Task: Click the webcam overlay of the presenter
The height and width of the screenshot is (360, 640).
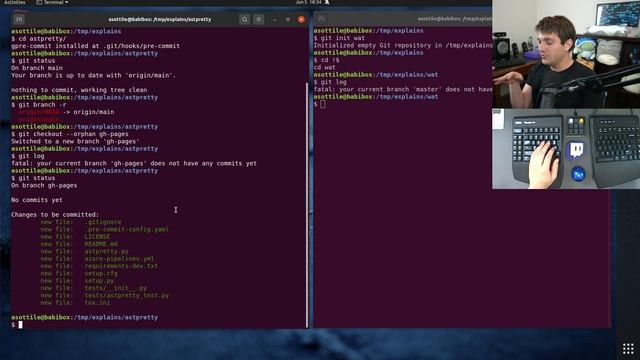Action: [x=566, y=54]
